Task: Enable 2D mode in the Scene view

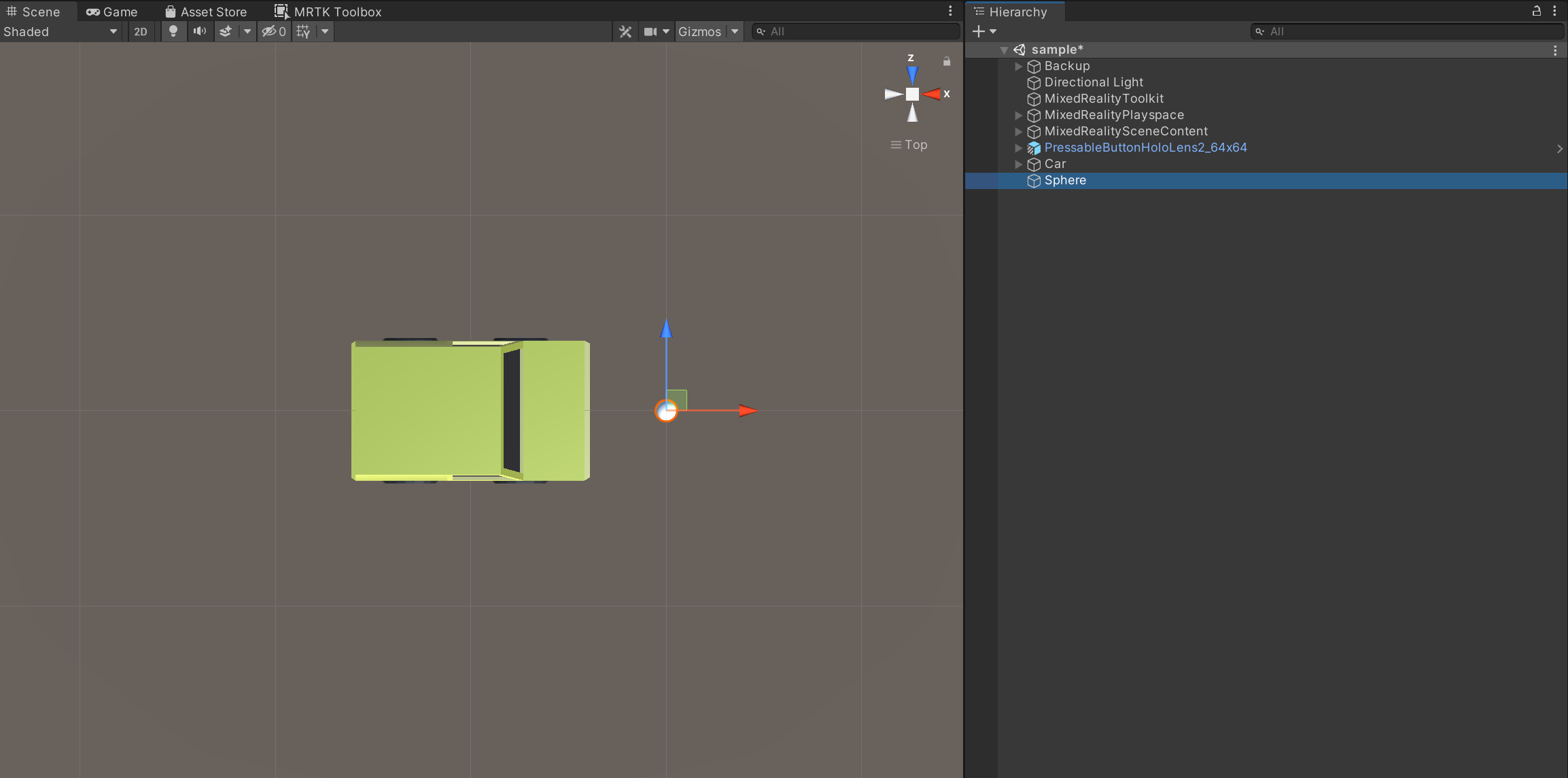Action: tap(141, 31)
